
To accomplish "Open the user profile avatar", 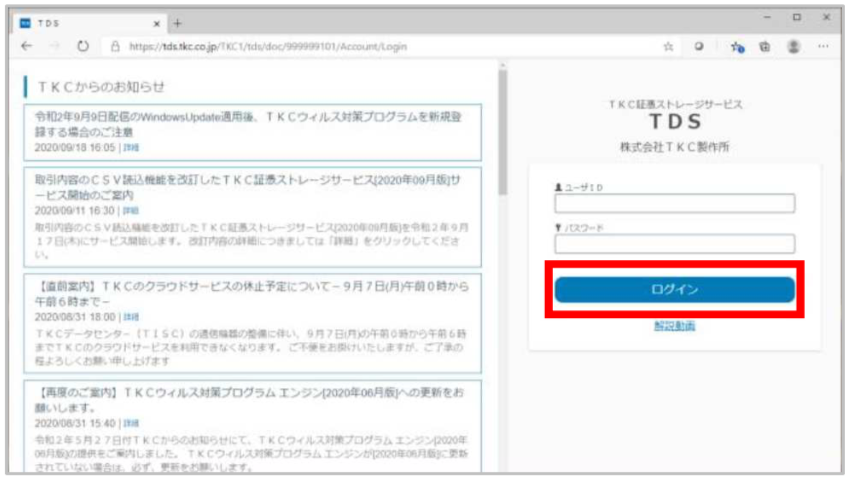I will (793, 47).
